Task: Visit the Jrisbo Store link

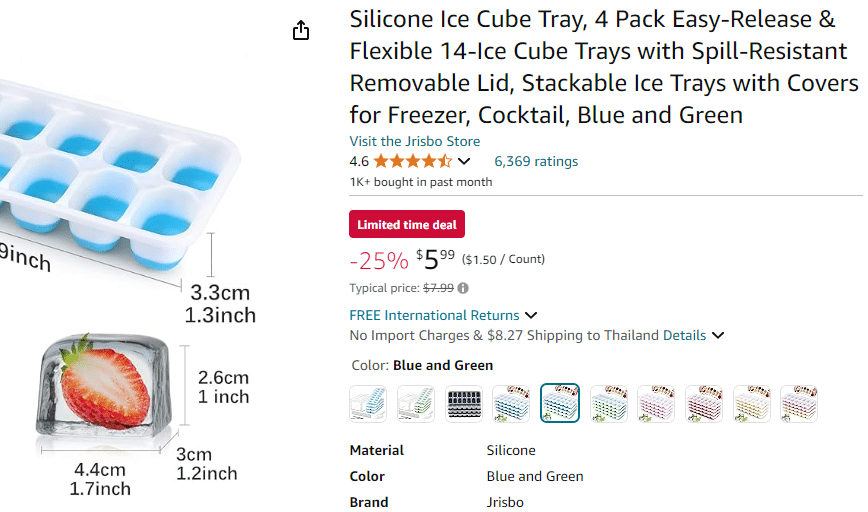Action: click(414, 141)
